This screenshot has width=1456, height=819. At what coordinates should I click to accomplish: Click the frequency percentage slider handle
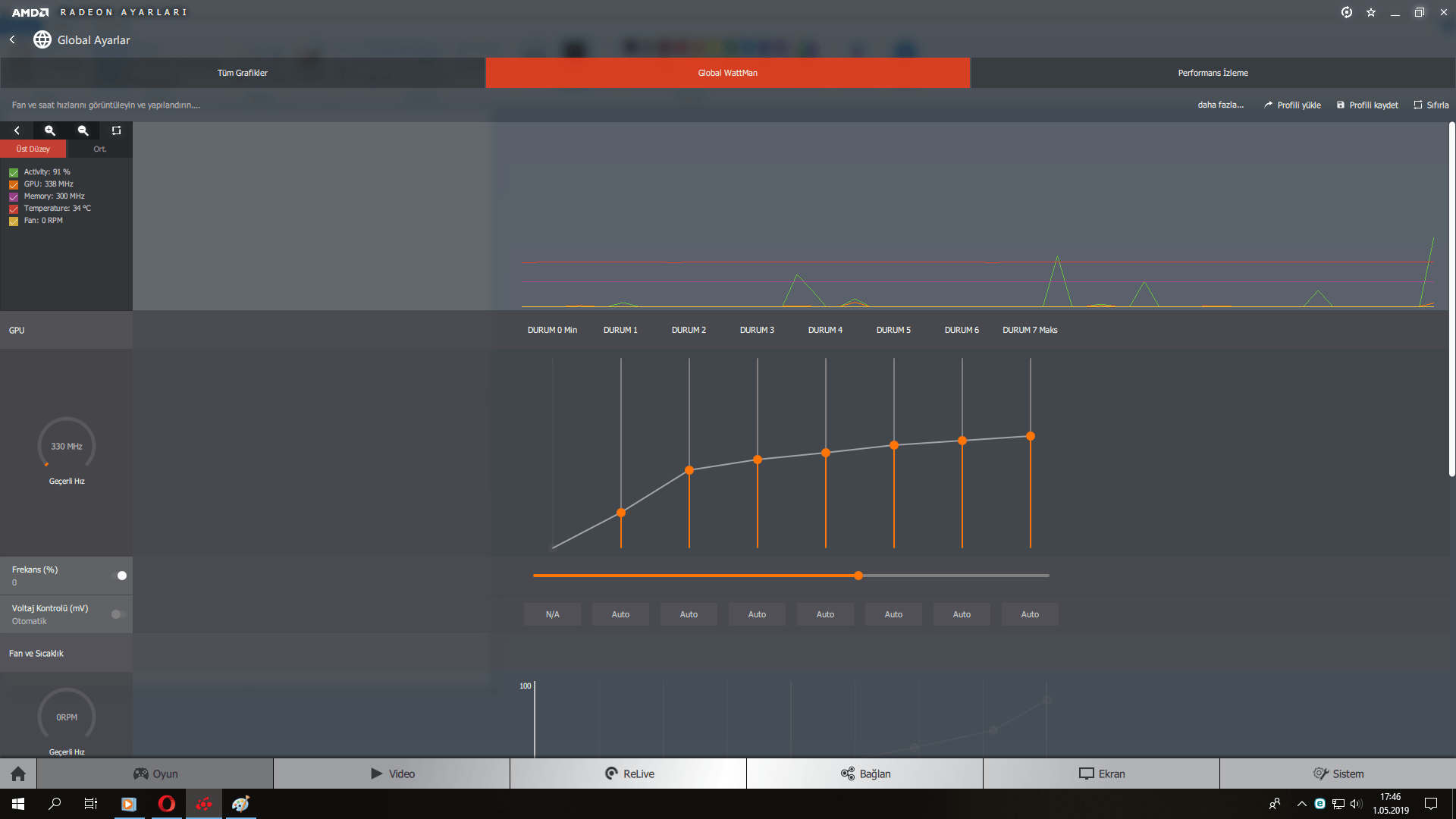pyautogui.click(x=858, y=576)
